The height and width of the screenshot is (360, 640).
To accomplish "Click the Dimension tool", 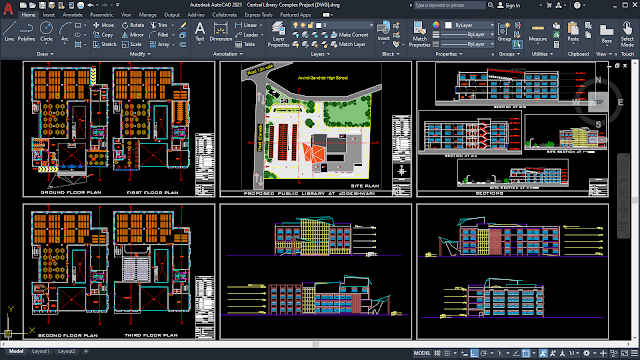I will tap(221, 32).
